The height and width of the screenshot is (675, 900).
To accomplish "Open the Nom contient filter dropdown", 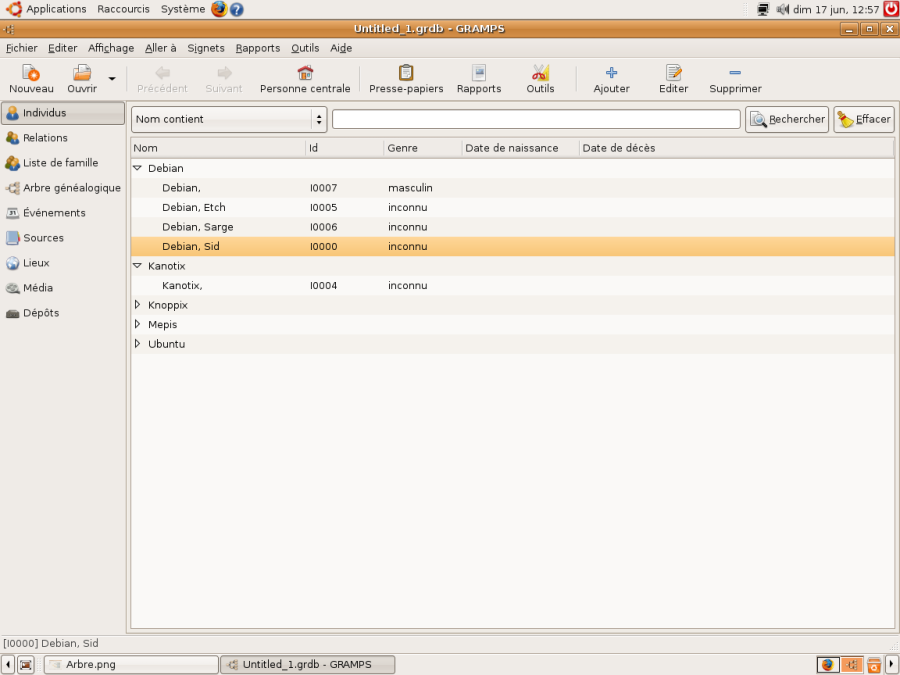I will tap(229, 119).
